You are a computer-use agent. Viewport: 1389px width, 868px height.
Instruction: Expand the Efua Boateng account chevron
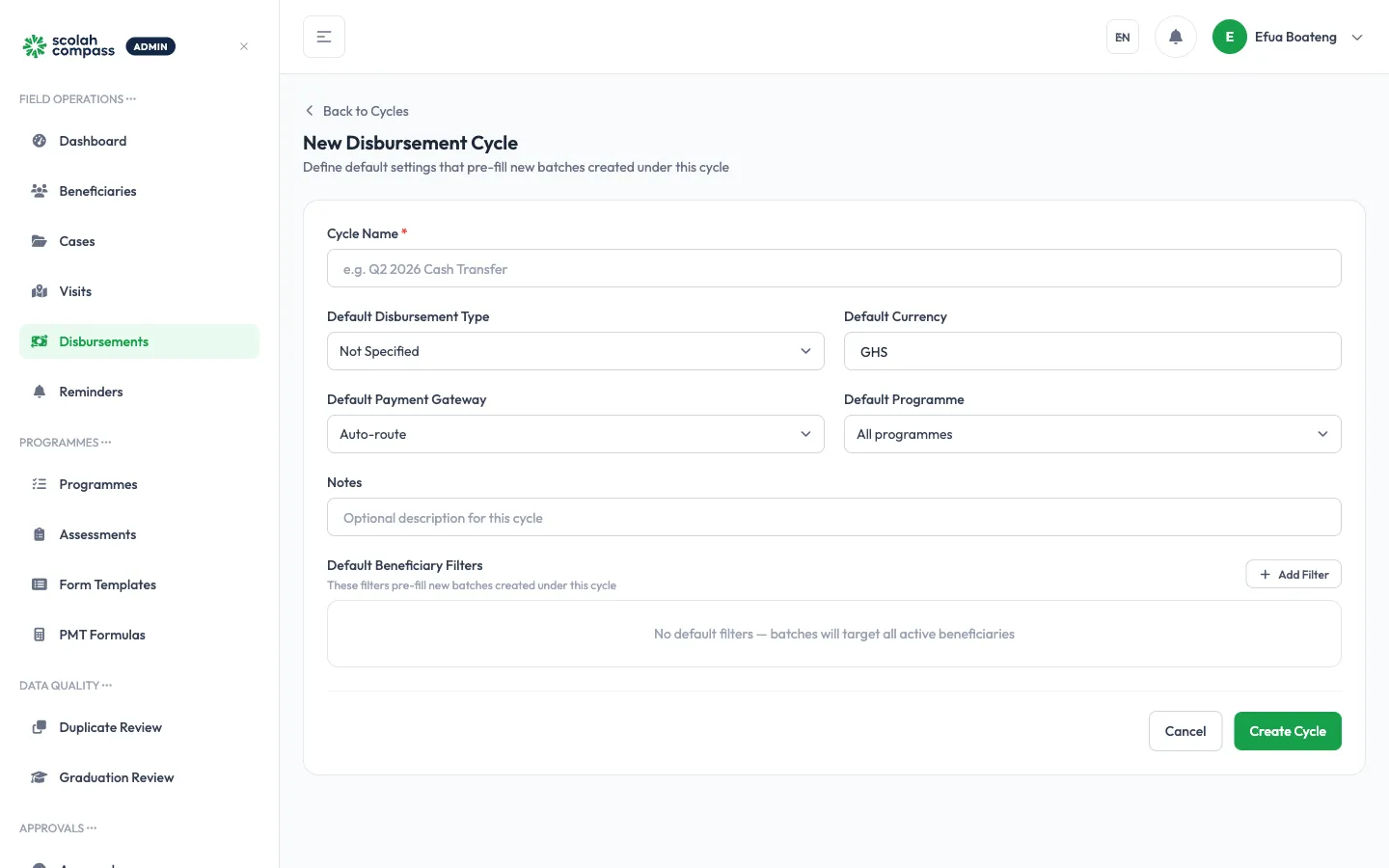tap(1357, 38)
